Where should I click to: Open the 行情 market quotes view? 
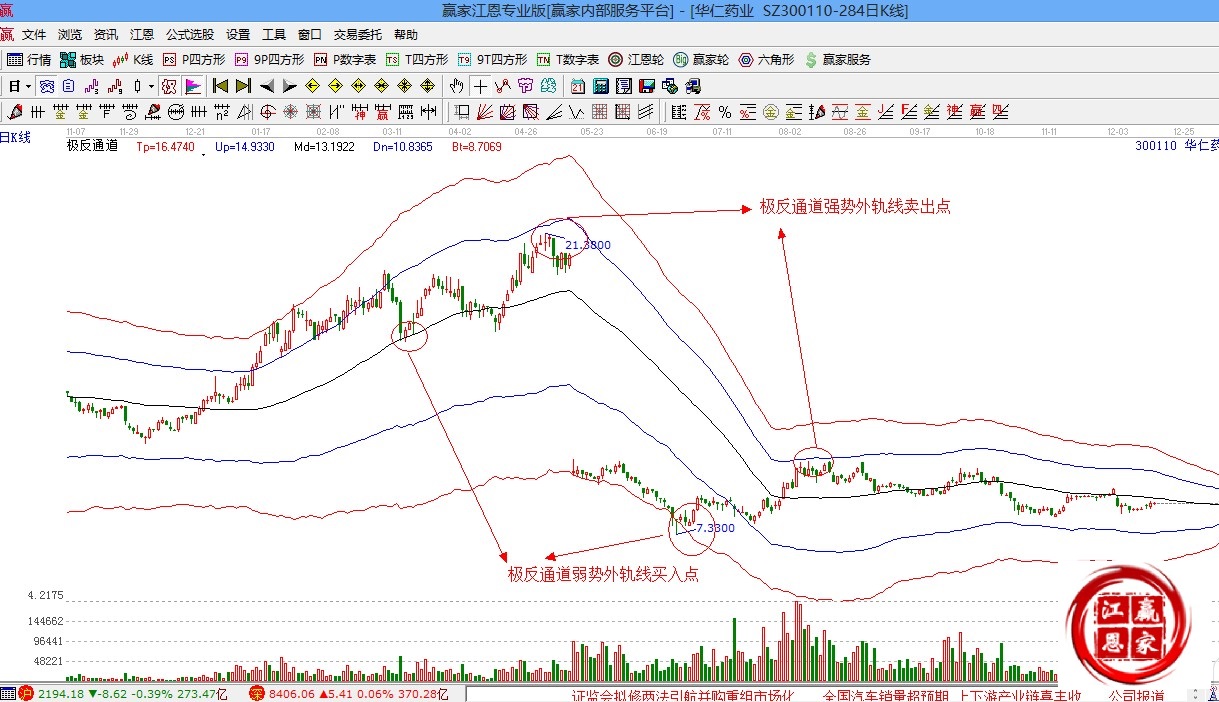[x=29, y=60]
